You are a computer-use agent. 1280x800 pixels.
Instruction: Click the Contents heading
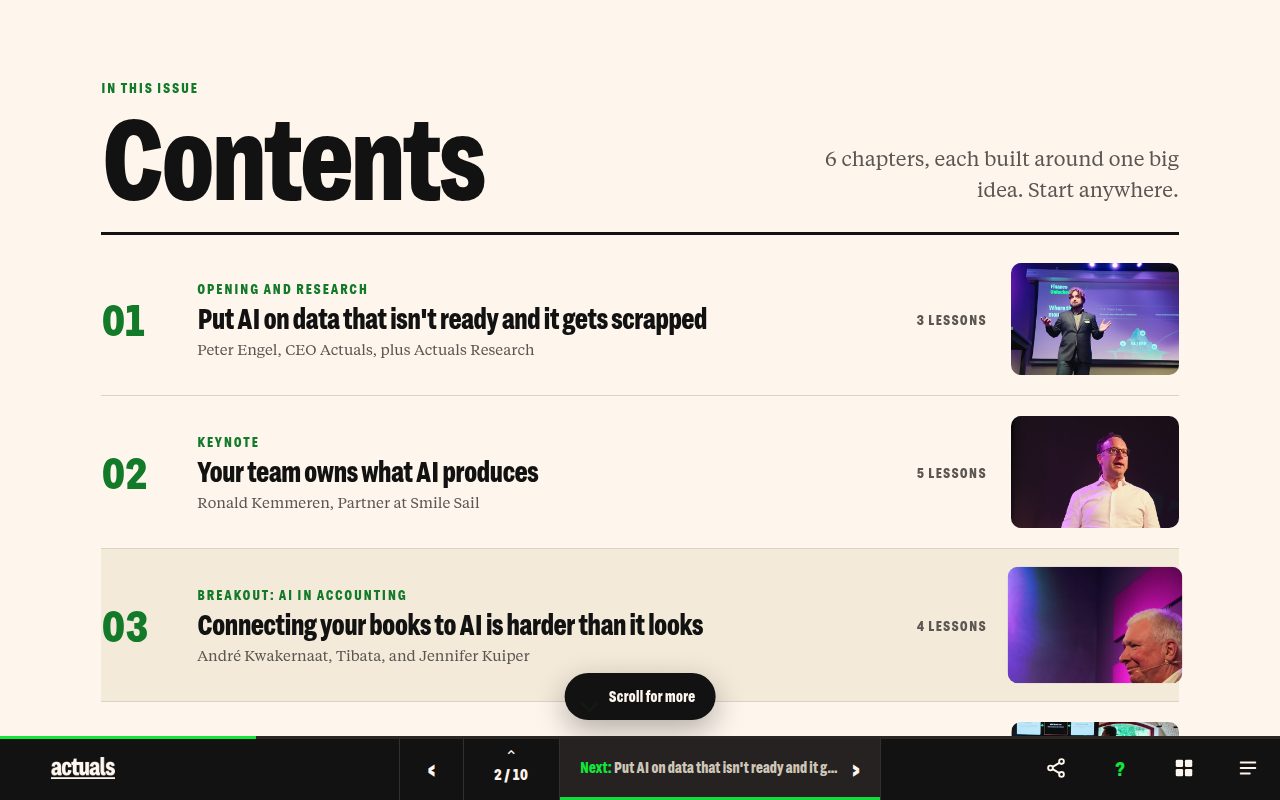click(294, 160)
